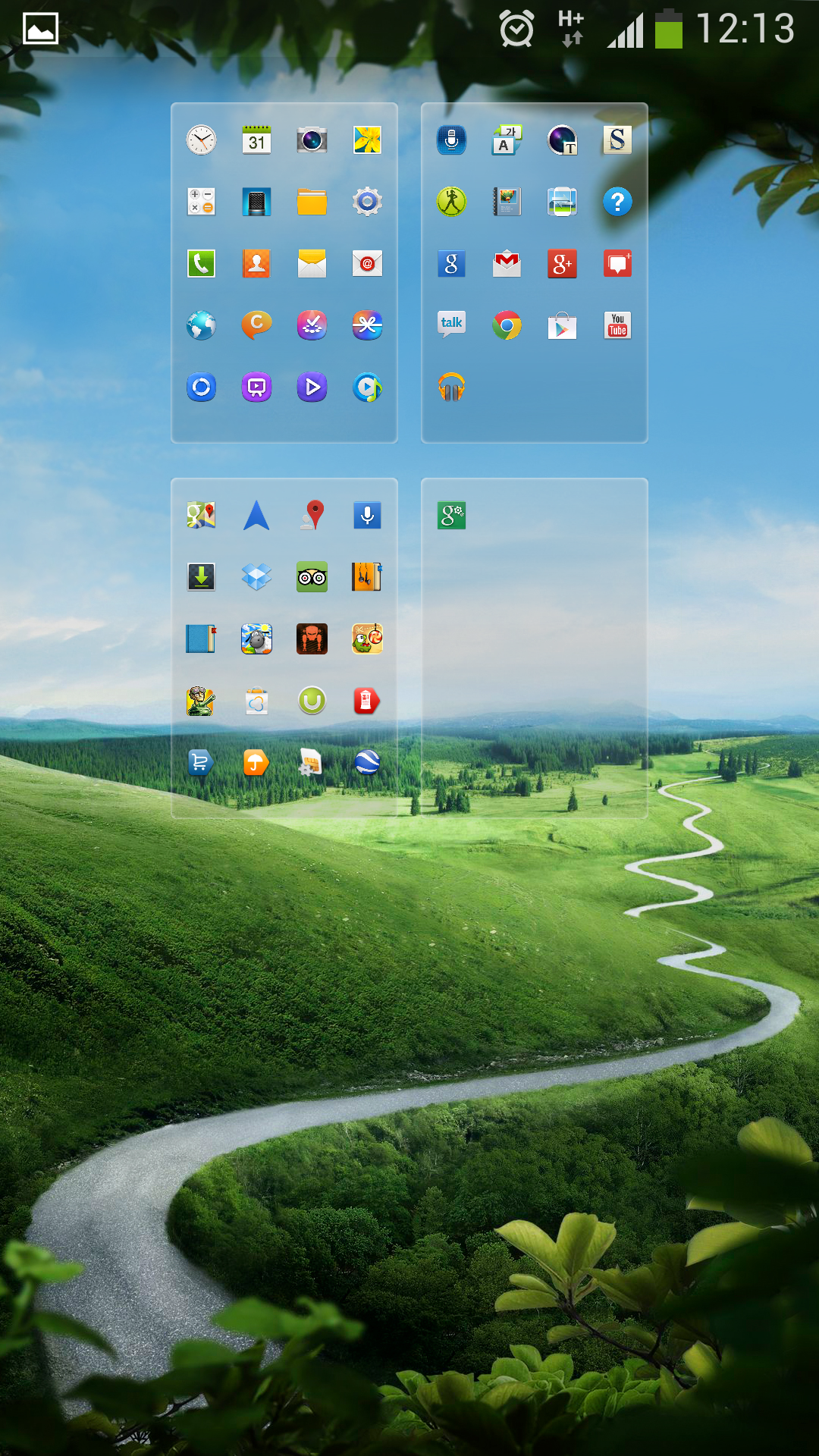Launch the Google Talk app
The width and height of the screenshot is (819, 1456).
click(451, 325)
